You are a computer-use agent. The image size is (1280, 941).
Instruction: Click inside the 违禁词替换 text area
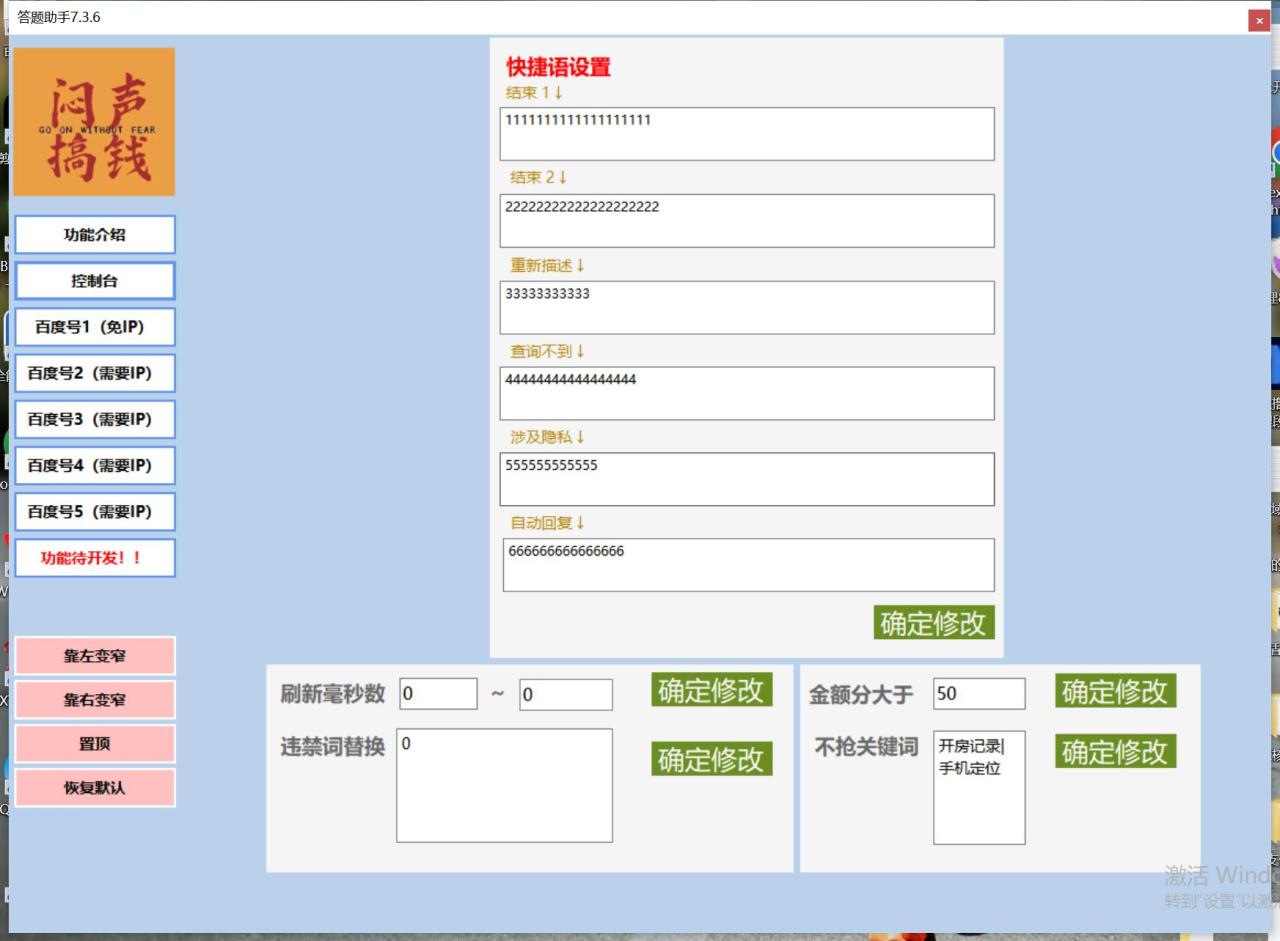click(504, 785)
